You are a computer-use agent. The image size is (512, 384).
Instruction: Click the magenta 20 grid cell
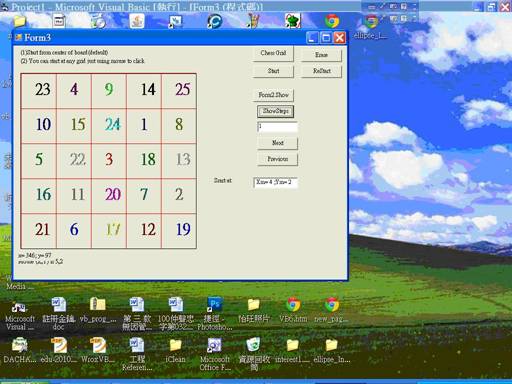tap(109, 196)
